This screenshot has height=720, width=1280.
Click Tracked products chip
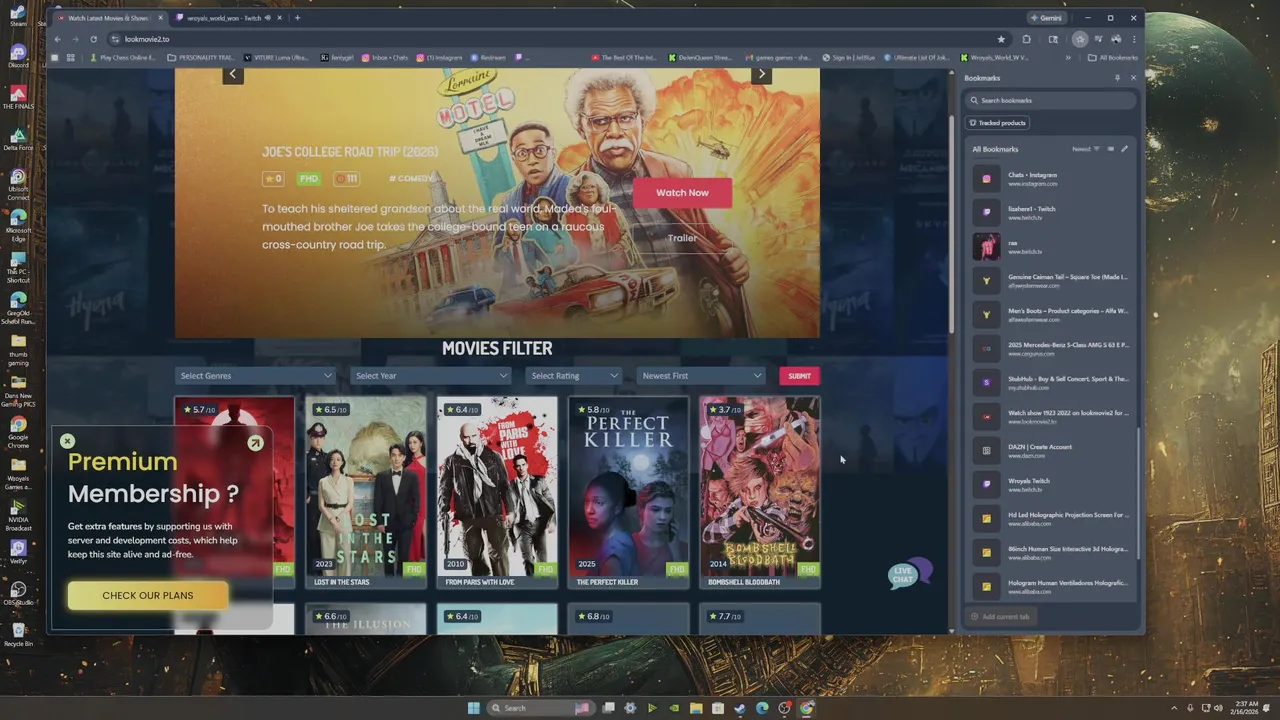pos(998,123)
